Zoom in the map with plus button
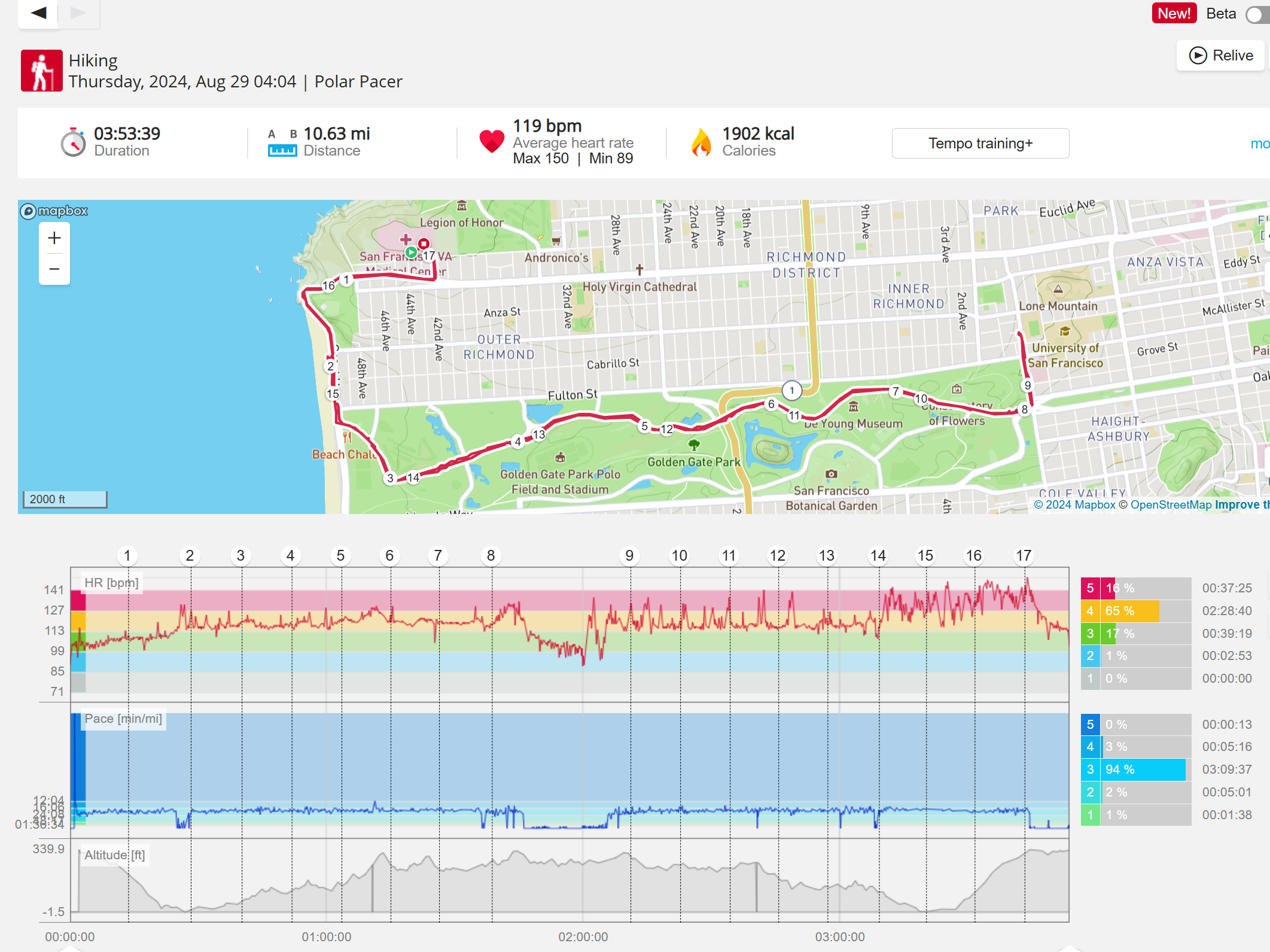This screenshot has width=1270, height=952. 54,238
